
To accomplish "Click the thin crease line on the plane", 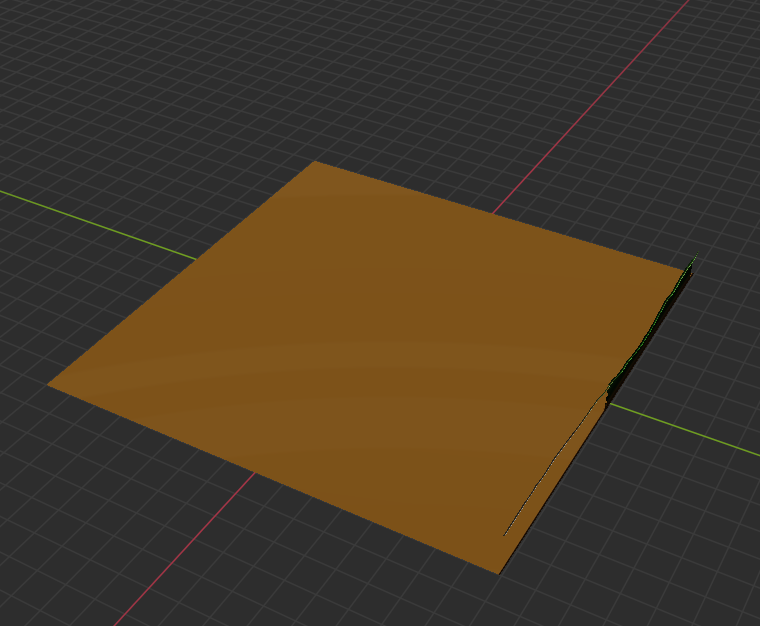I will pyautogui.click(x=550, y=468).
